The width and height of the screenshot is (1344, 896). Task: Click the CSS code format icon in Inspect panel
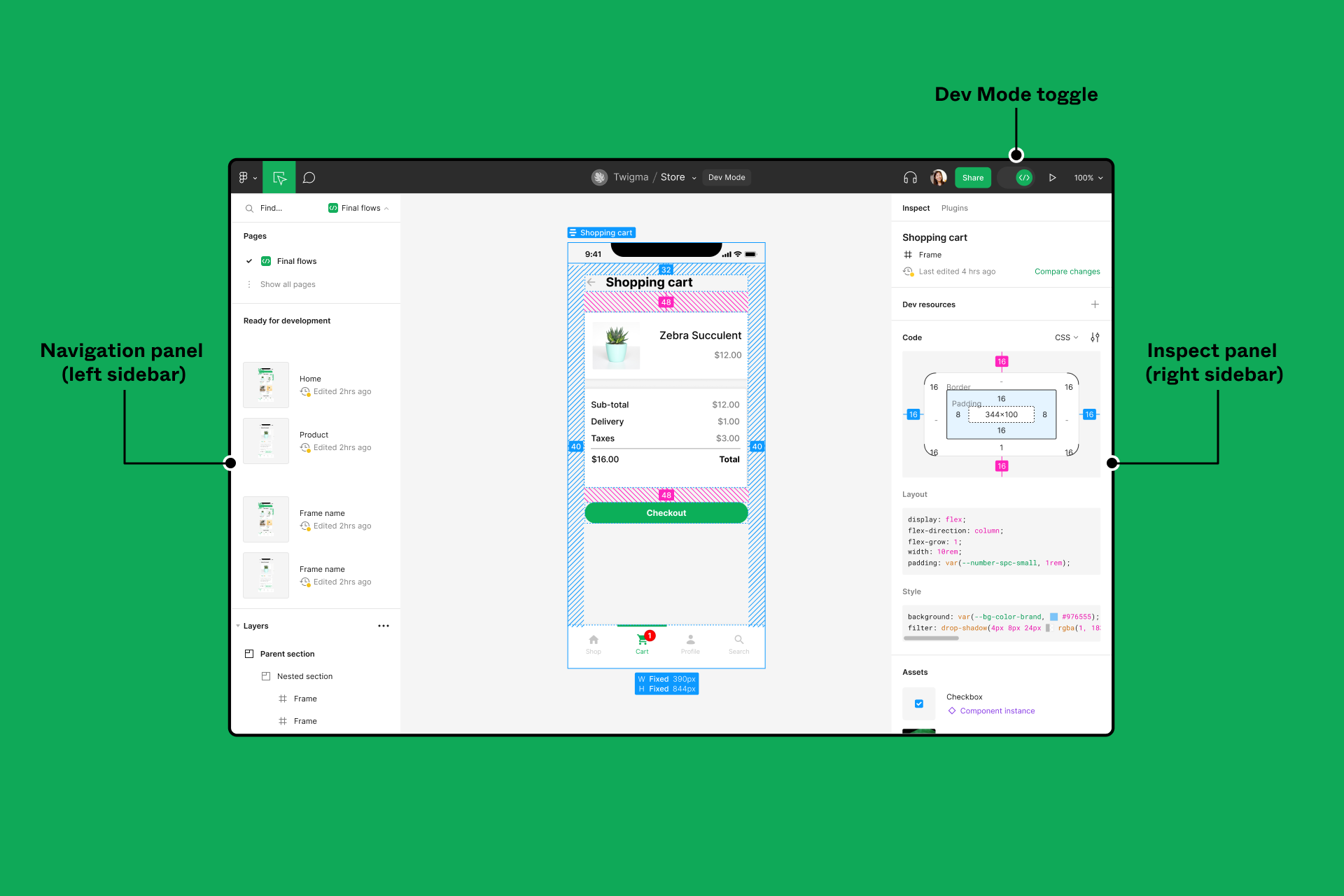click(x=1065, y=337)
